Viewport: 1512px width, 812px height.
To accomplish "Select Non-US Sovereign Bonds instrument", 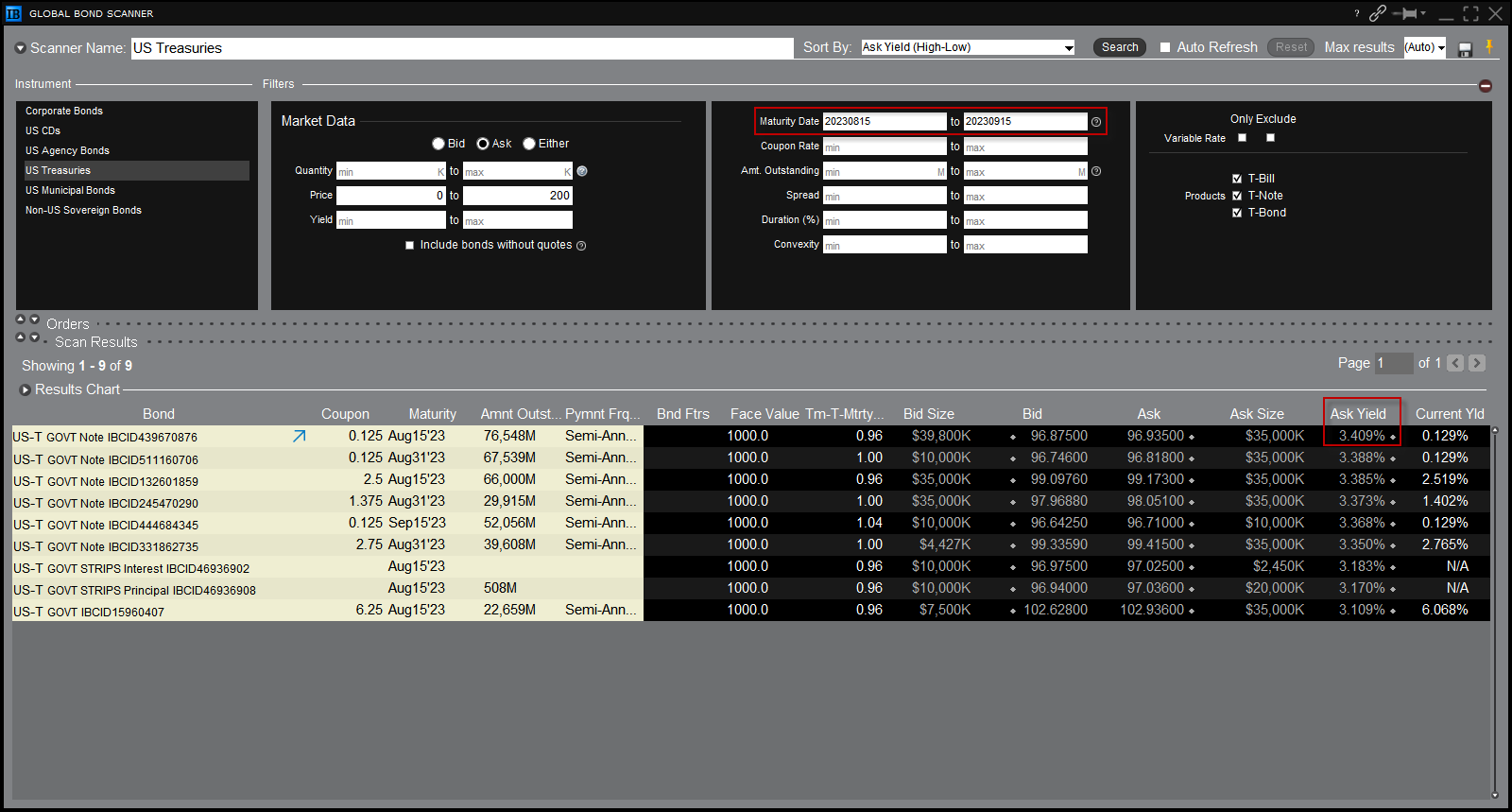I will pyautogui.click(x=83, y=210).
